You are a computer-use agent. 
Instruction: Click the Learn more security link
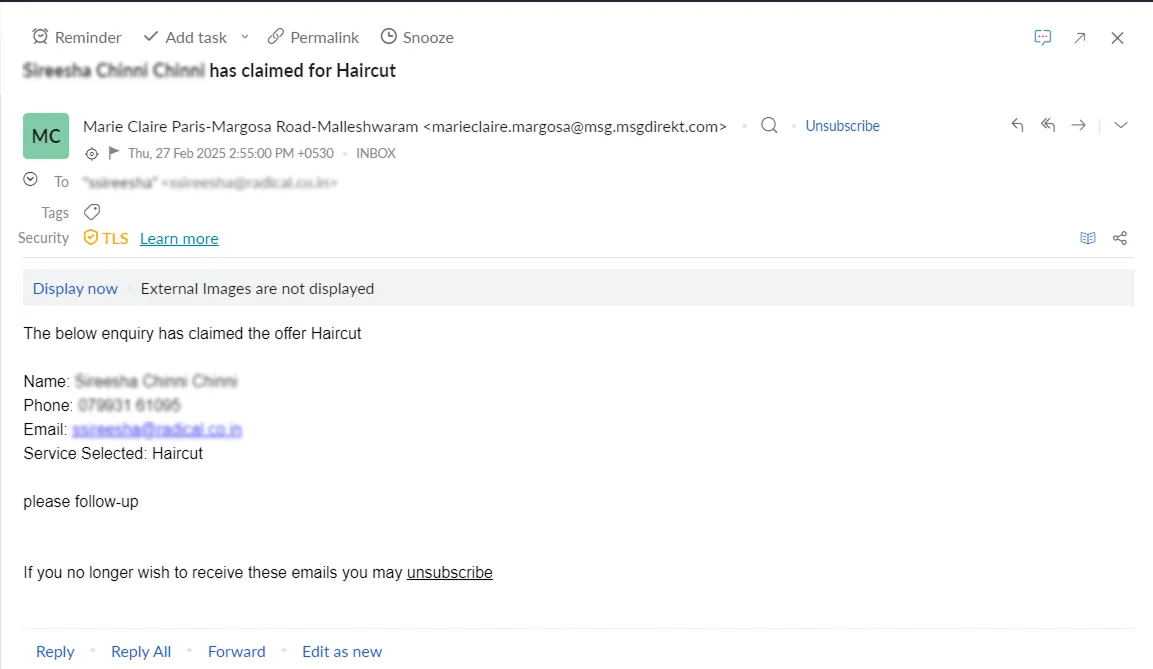(179, 238)
